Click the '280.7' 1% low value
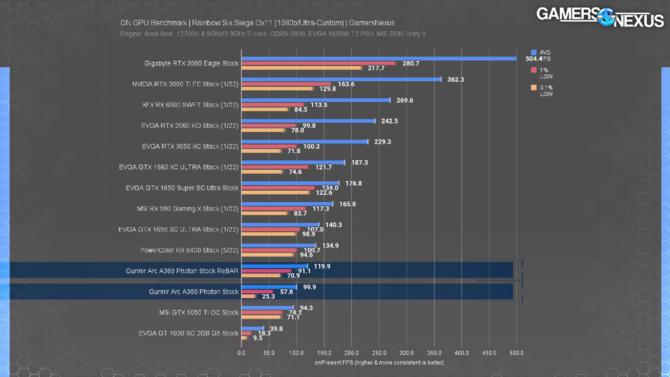 pyautogui.click(x=411, y=63)
